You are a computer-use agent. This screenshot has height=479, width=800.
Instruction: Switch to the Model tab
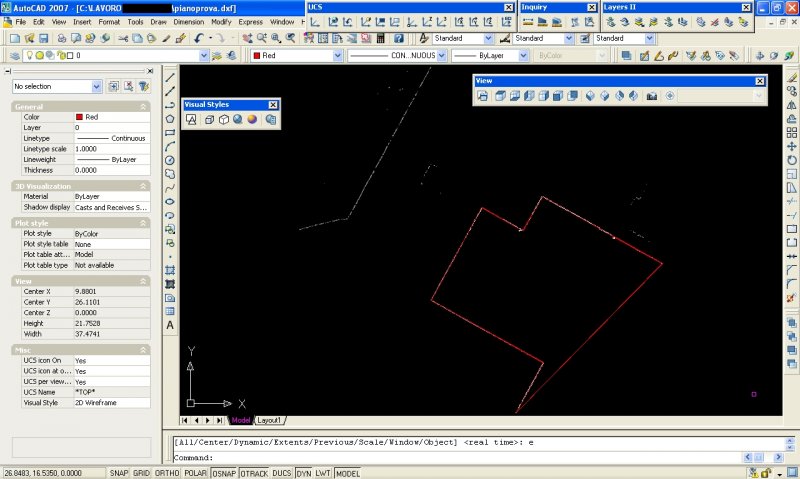[x=241, y=420]
